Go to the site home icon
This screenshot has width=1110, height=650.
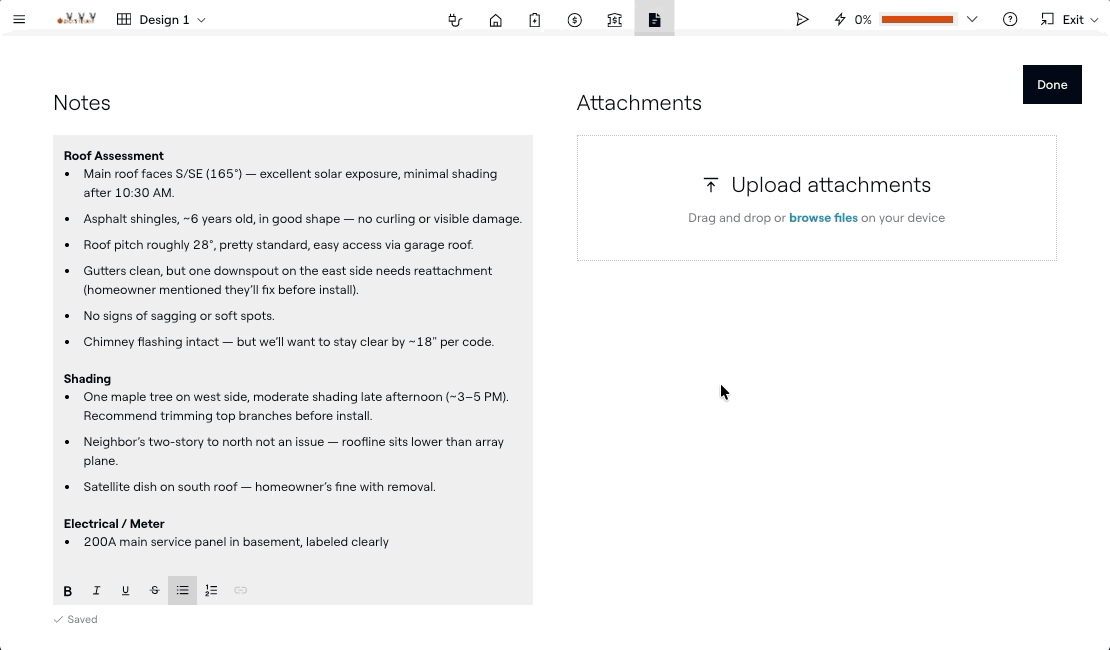pos(495,19)
